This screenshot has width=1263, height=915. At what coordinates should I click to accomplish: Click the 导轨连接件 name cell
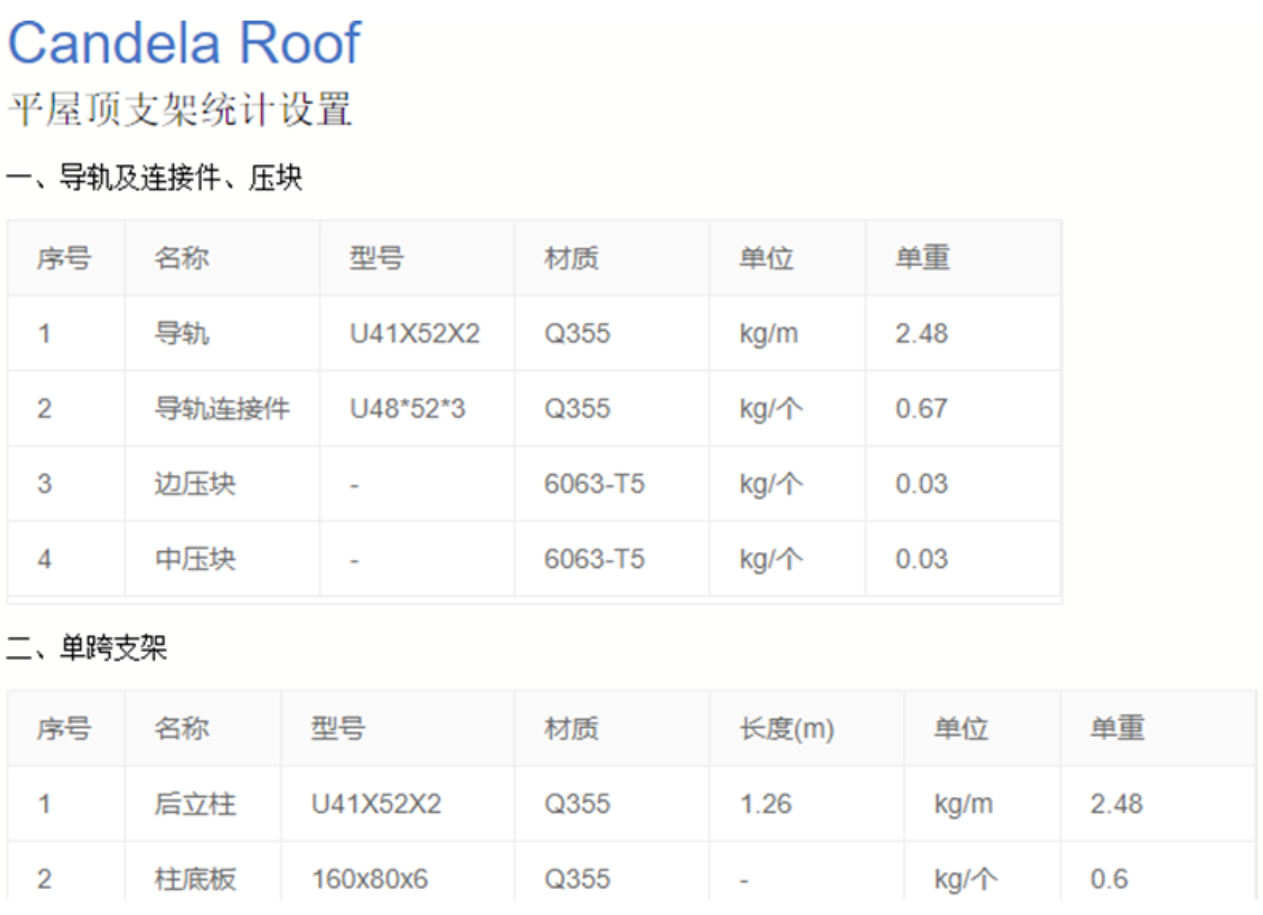click(222, 409)
